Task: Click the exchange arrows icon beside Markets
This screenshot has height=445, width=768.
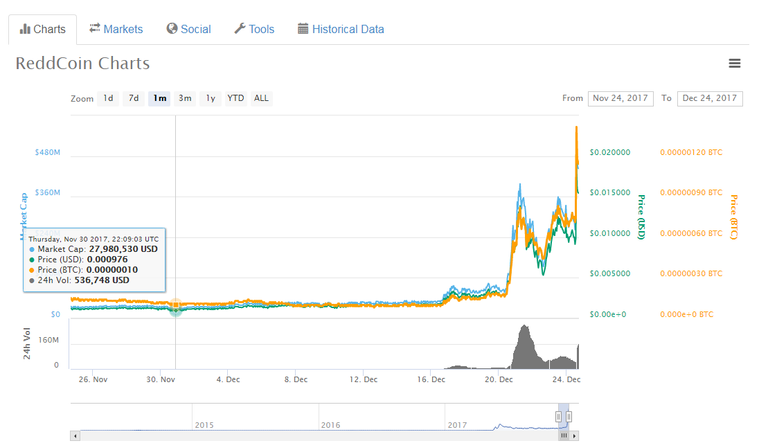Action: pos(95,28)
